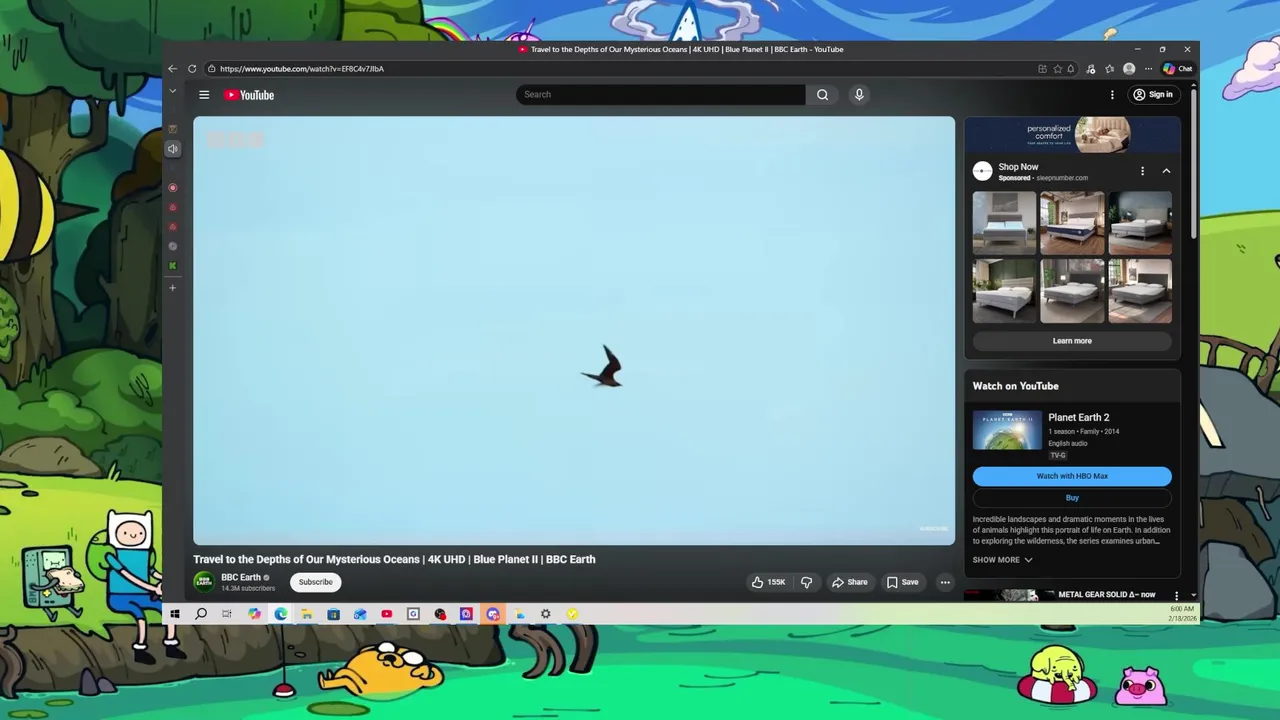Click the URL in the address bar

click(x=302, y=69)
